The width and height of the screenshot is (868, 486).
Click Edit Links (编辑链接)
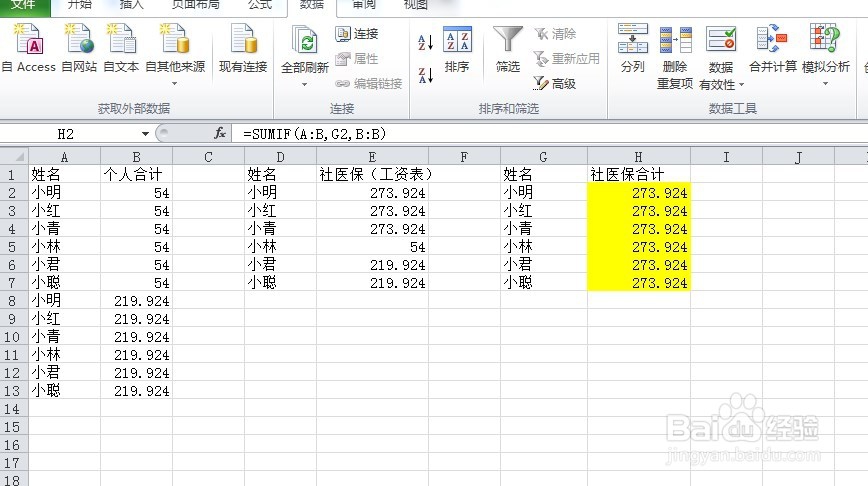[x=369, y=84]
